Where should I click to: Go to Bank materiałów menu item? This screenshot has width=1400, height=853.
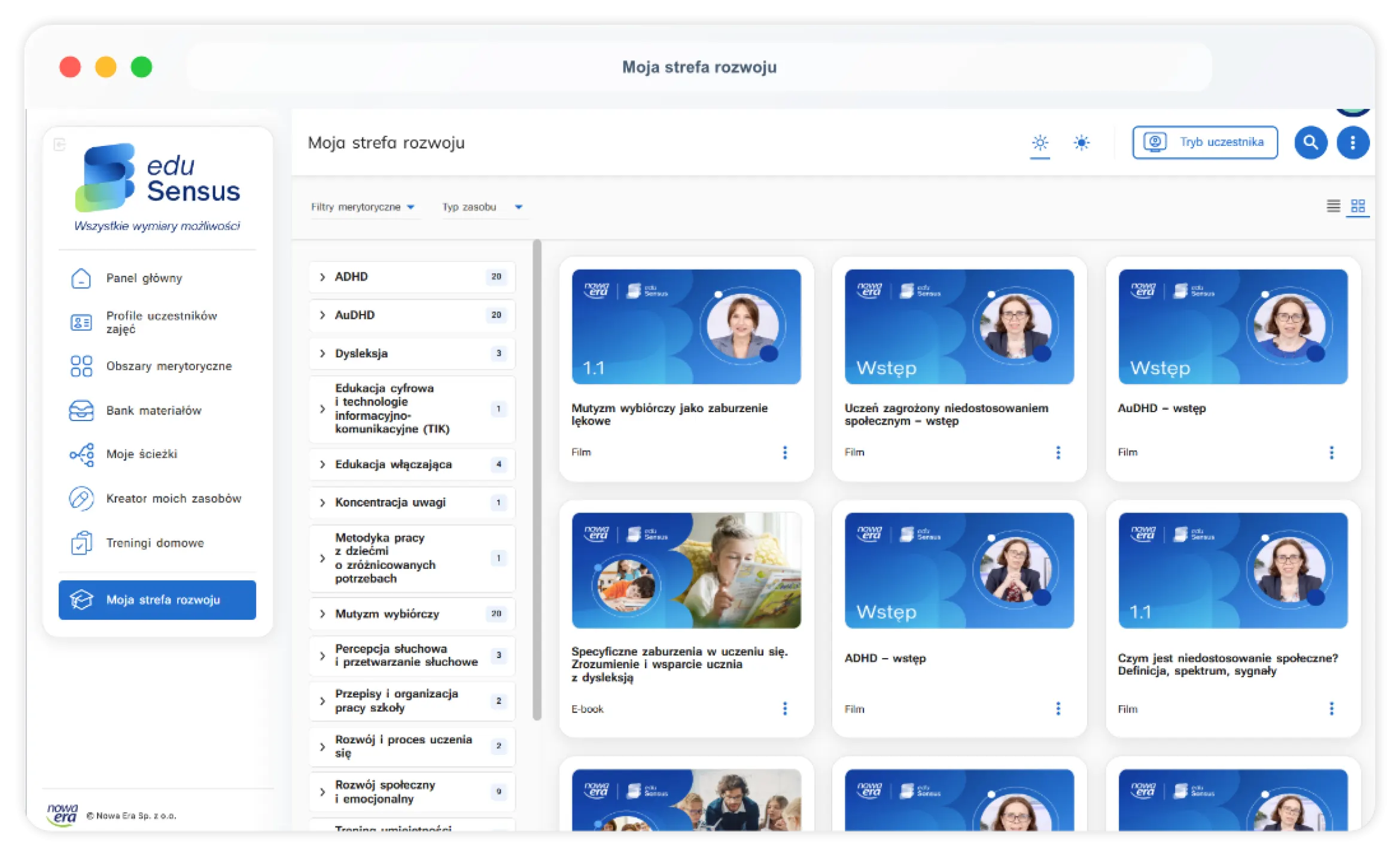pyautogui.click(x=154, y=411)
